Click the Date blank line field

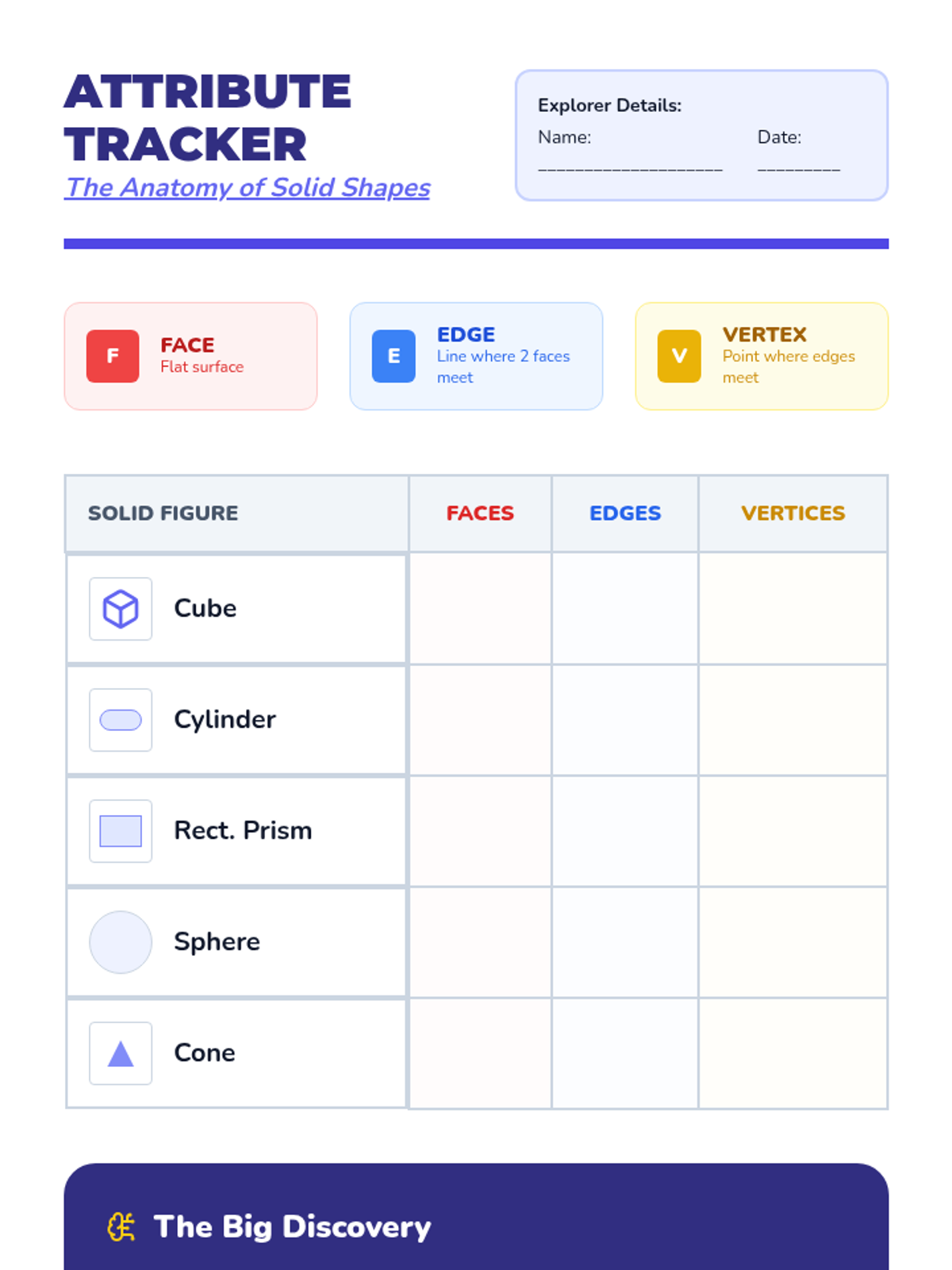(798, 167)
